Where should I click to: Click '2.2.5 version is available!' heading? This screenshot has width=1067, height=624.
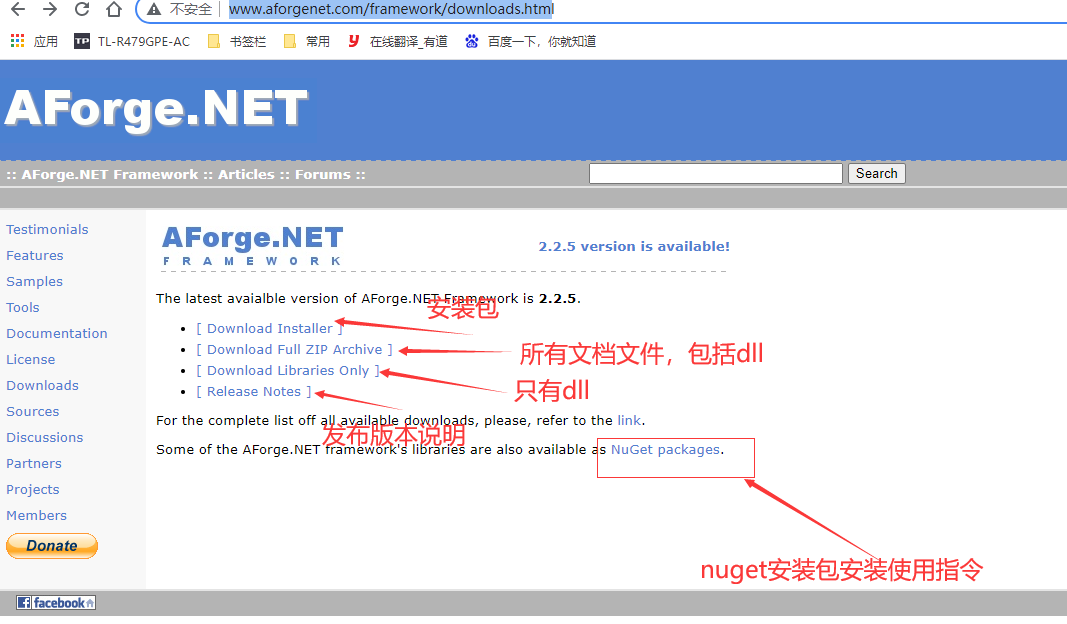pyautogui.click(x=634, y=246)
